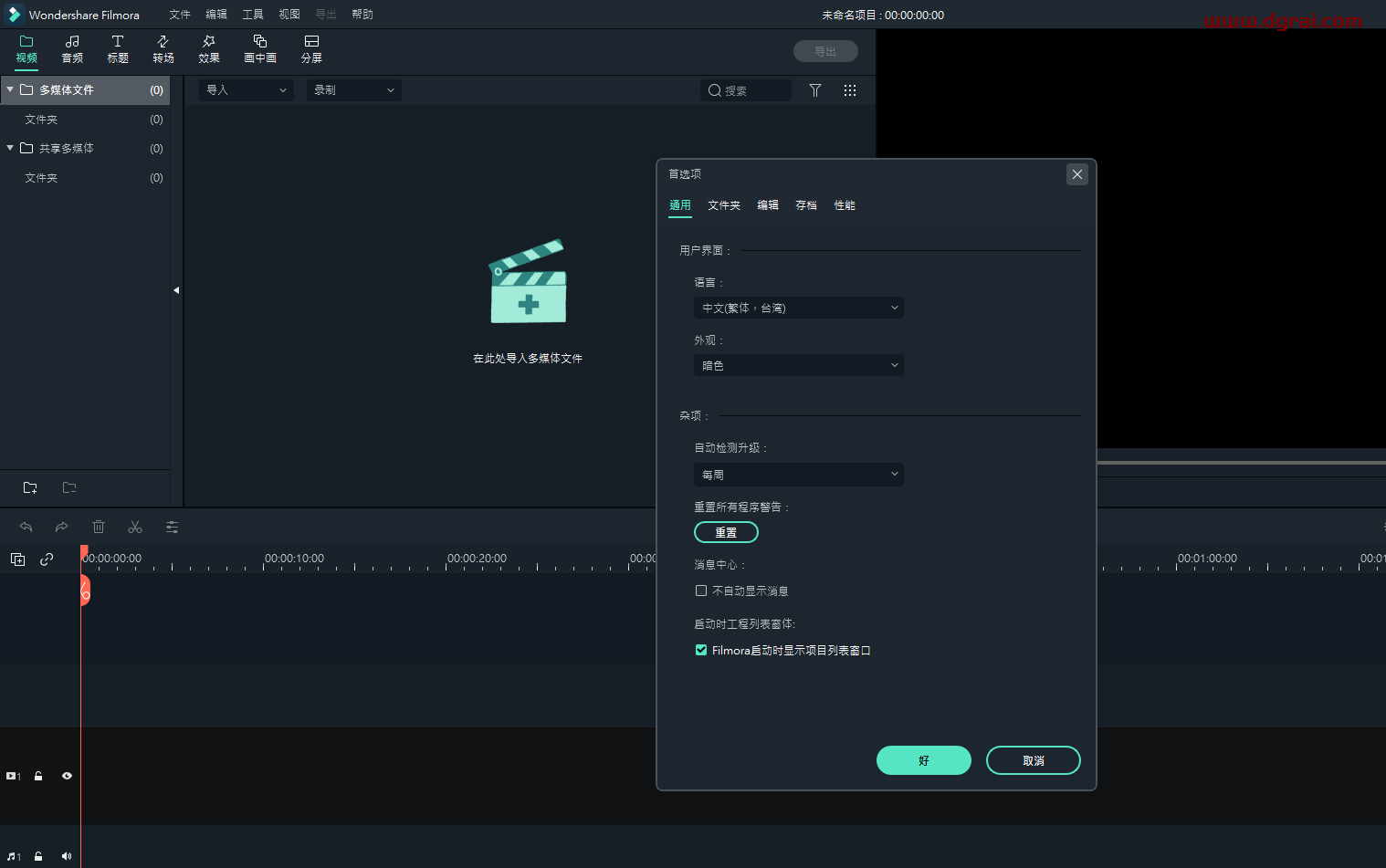Click timeline ruler at 00:01:00:00
Image resolution: width=1386 pixels, height=868 pixels.
tap(1207, 559)
